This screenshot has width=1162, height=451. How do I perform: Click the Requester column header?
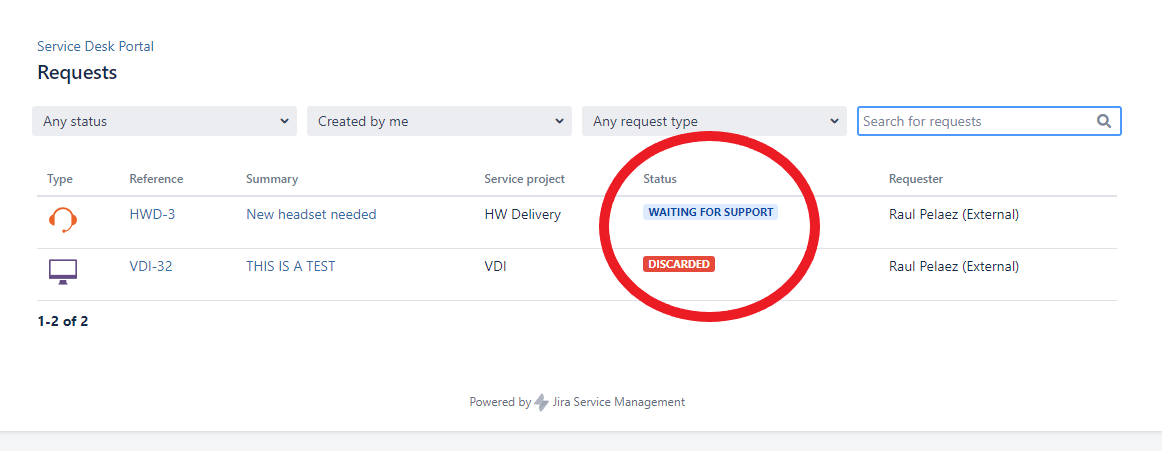[x=916, y=179]
